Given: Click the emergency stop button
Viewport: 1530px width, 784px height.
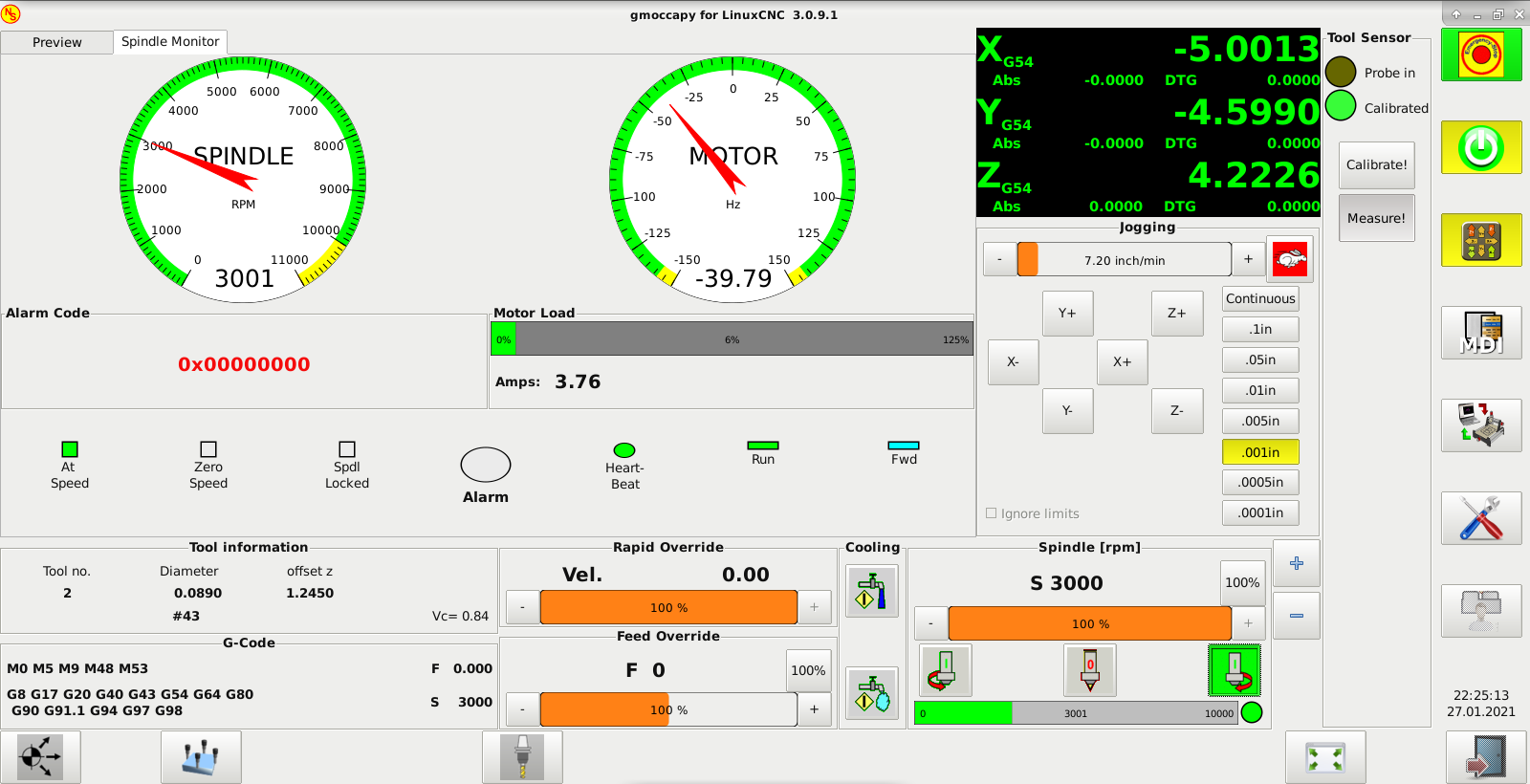Looking at the screenshot, I should (1481, 54).
